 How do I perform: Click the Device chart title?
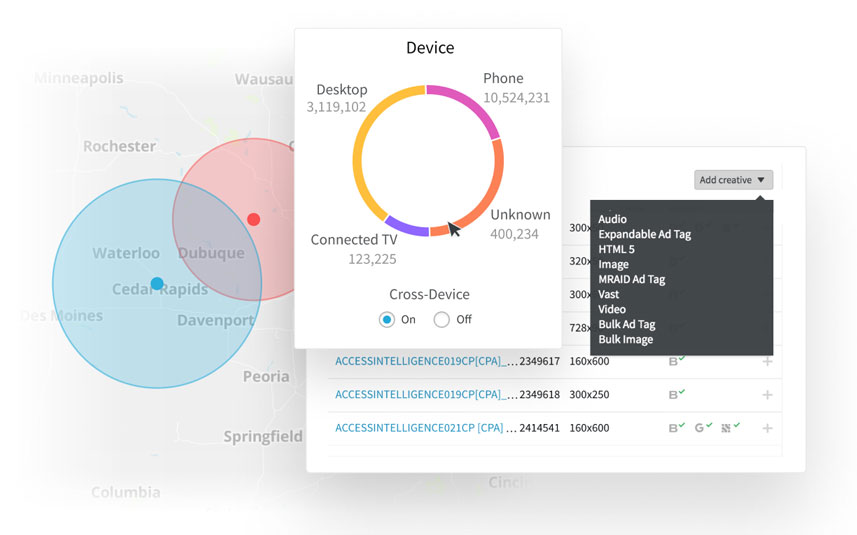pos(430,48)
